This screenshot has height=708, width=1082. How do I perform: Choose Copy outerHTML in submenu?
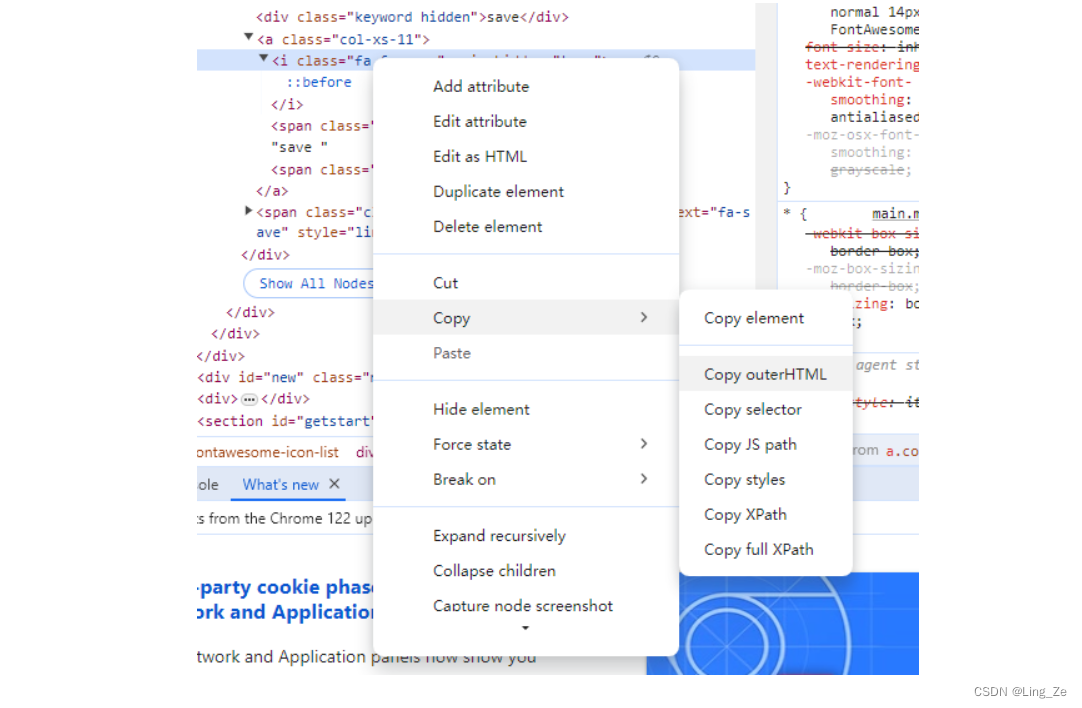[x=766, y=374]
